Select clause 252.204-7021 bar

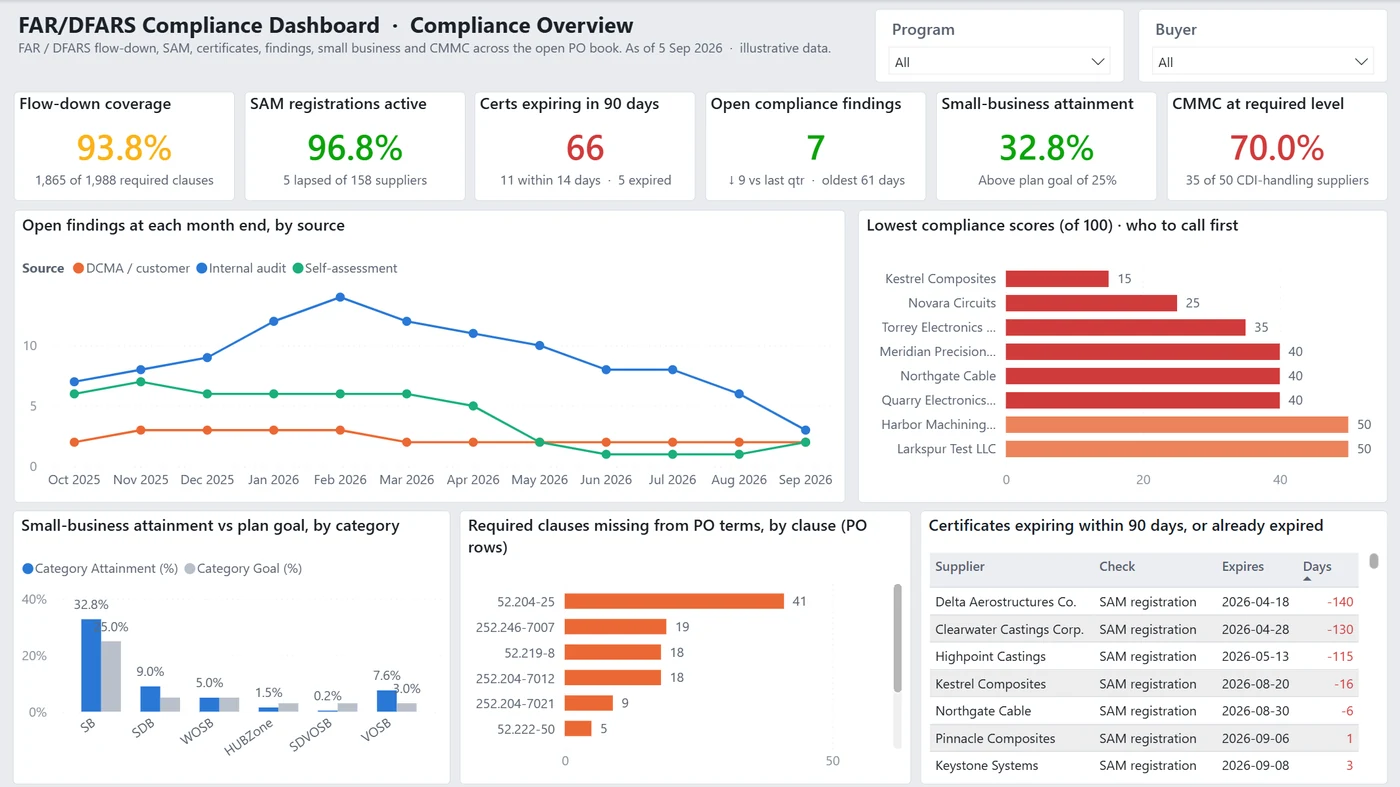(x=588, y=703)
